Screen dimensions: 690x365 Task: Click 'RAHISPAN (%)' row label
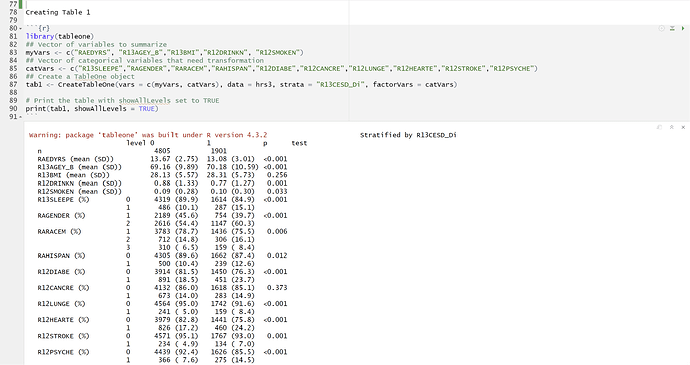click(61, 255)
